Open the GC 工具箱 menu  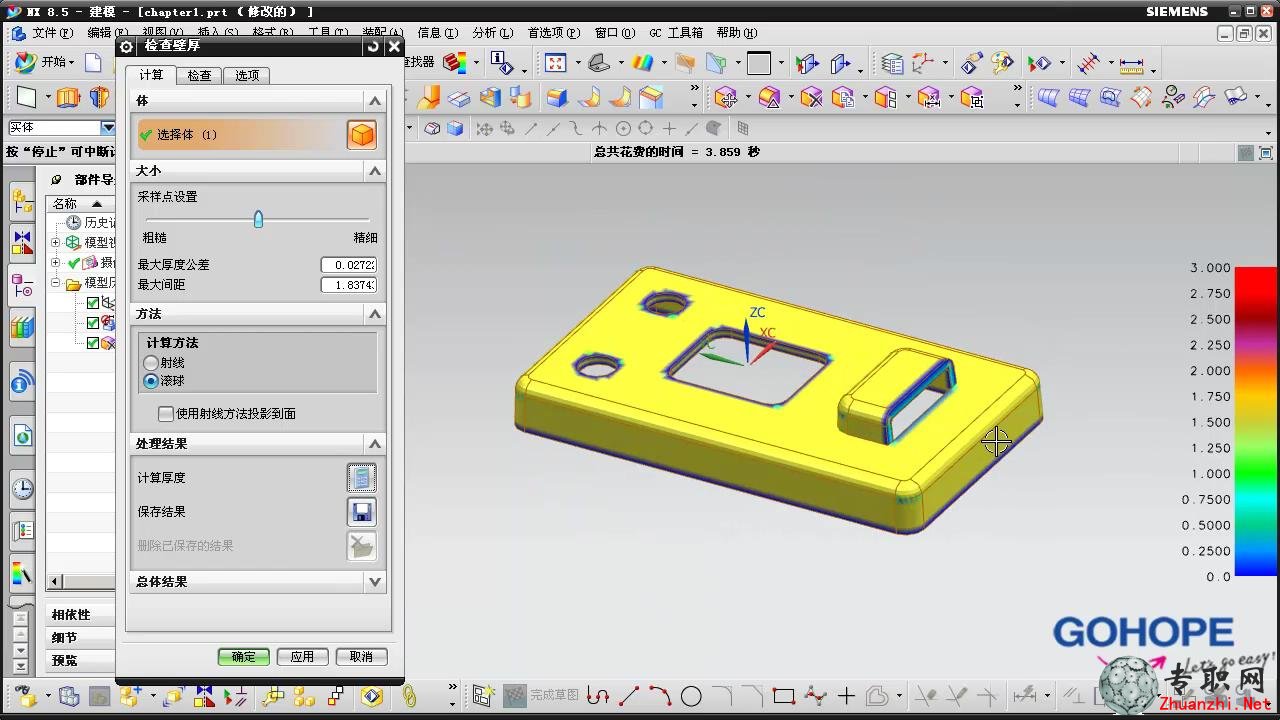coord(676,33)
